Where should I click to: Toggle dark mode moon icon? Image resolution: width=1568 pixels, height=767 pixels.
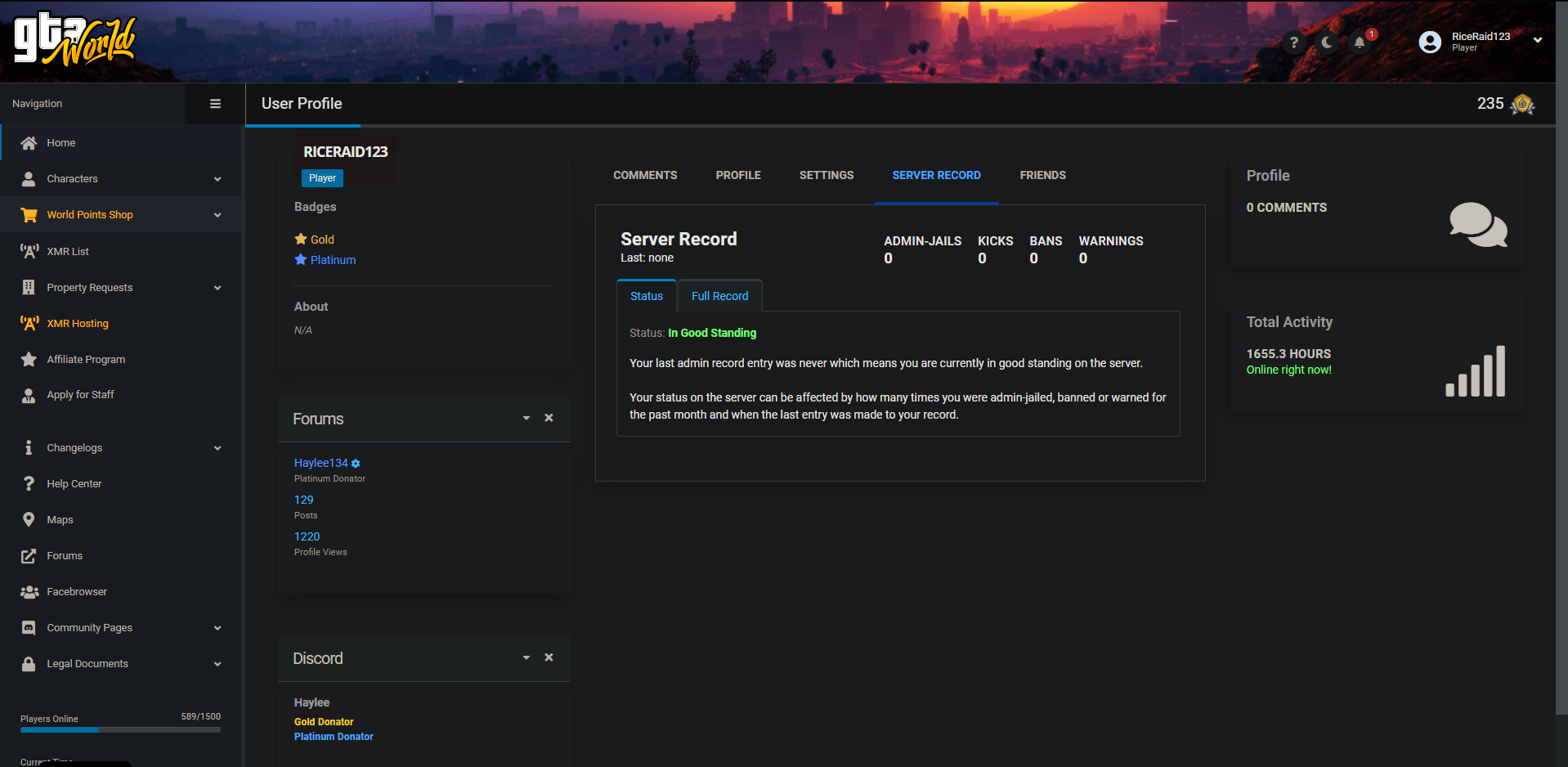[1327, 43]
